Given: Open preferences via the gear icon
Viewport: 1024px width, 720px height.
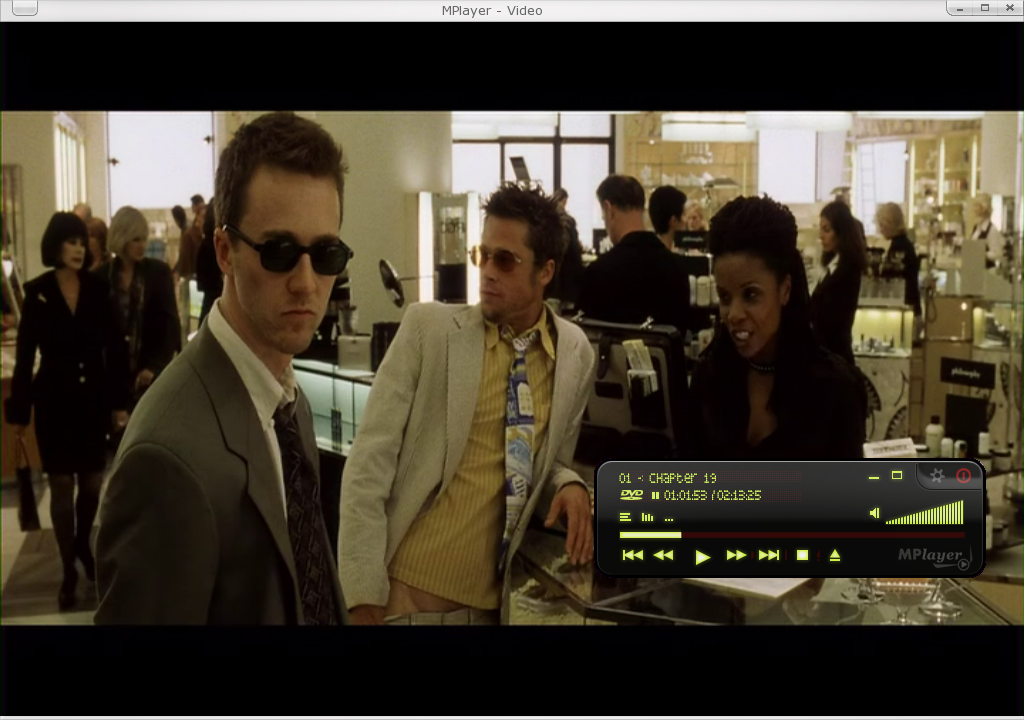Looking at the screenshot, I should [937, 476].
